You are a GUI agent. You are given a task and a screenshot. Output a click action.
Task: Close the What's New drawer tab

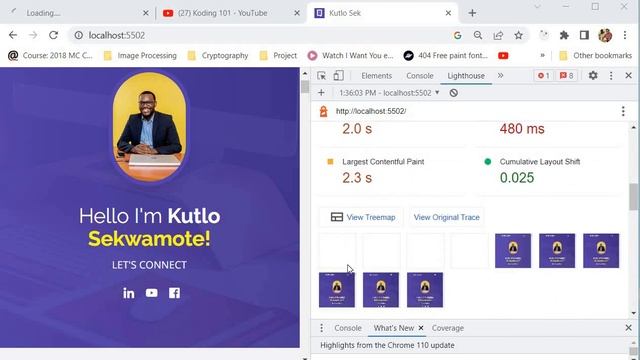tap(421, 328)
